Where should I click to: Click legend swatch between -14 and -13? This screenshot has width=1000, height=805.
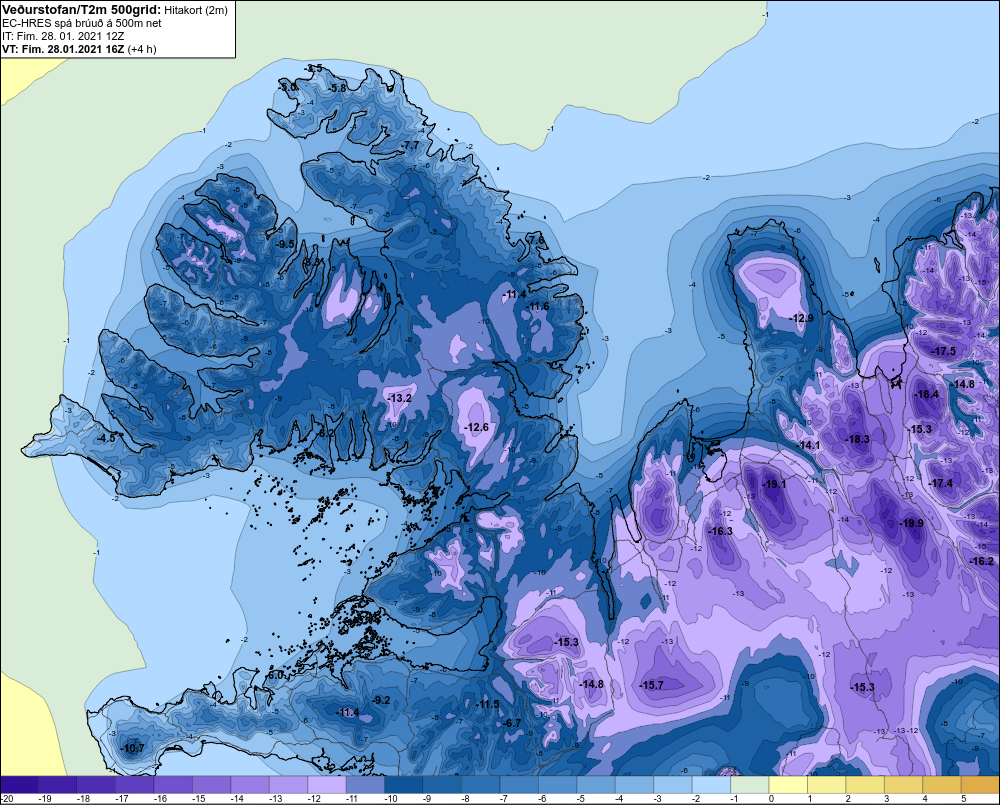pos(250,785)
